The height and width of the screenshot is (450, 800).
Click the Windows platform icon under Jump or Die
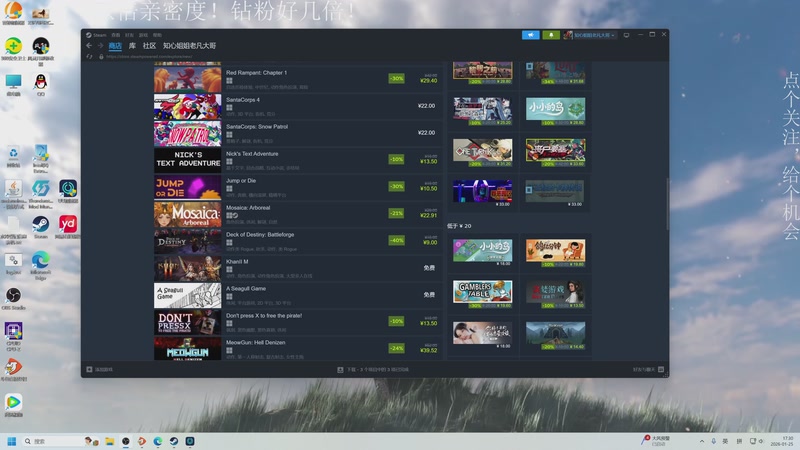(x=229, y=188)
